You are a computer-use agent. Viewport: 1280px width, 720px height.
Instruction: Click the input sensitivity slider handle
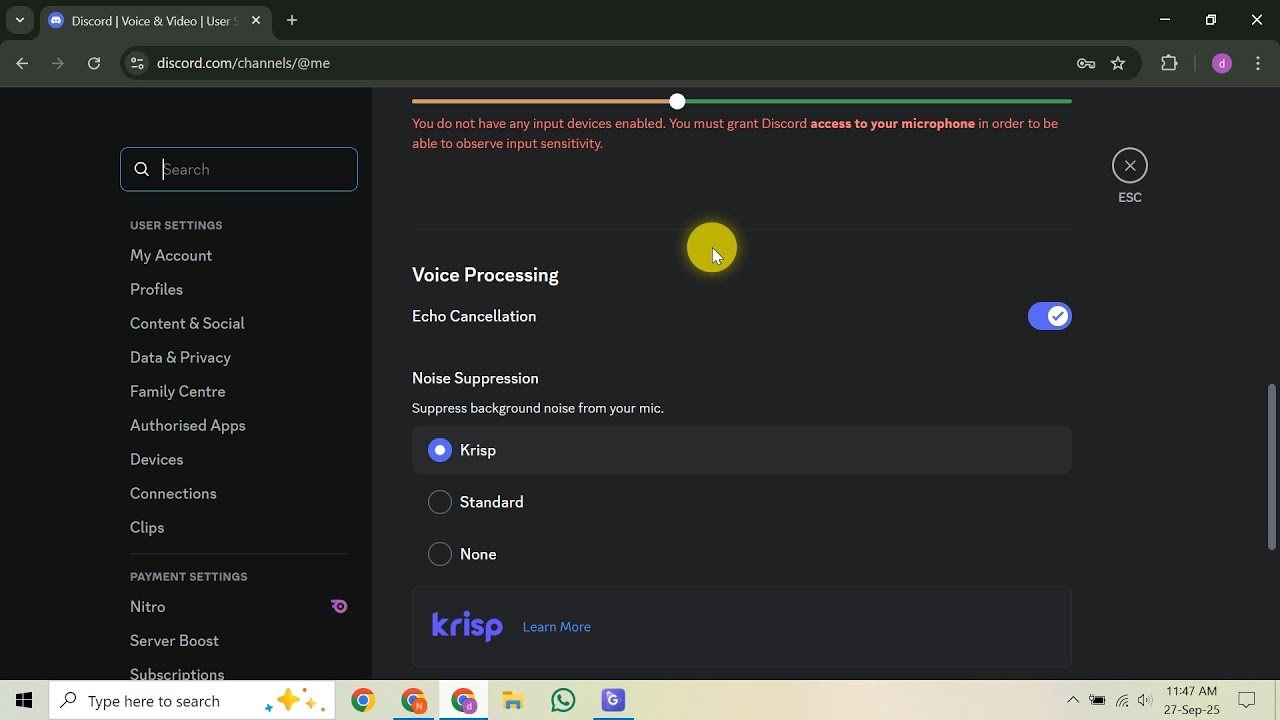click(678, 101)
